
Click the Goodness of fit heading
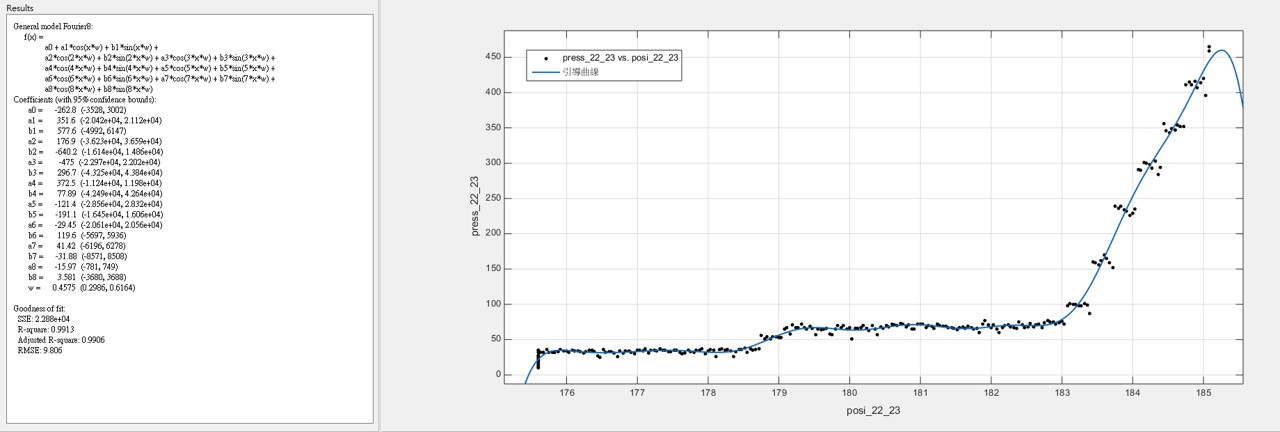point(42,308)
